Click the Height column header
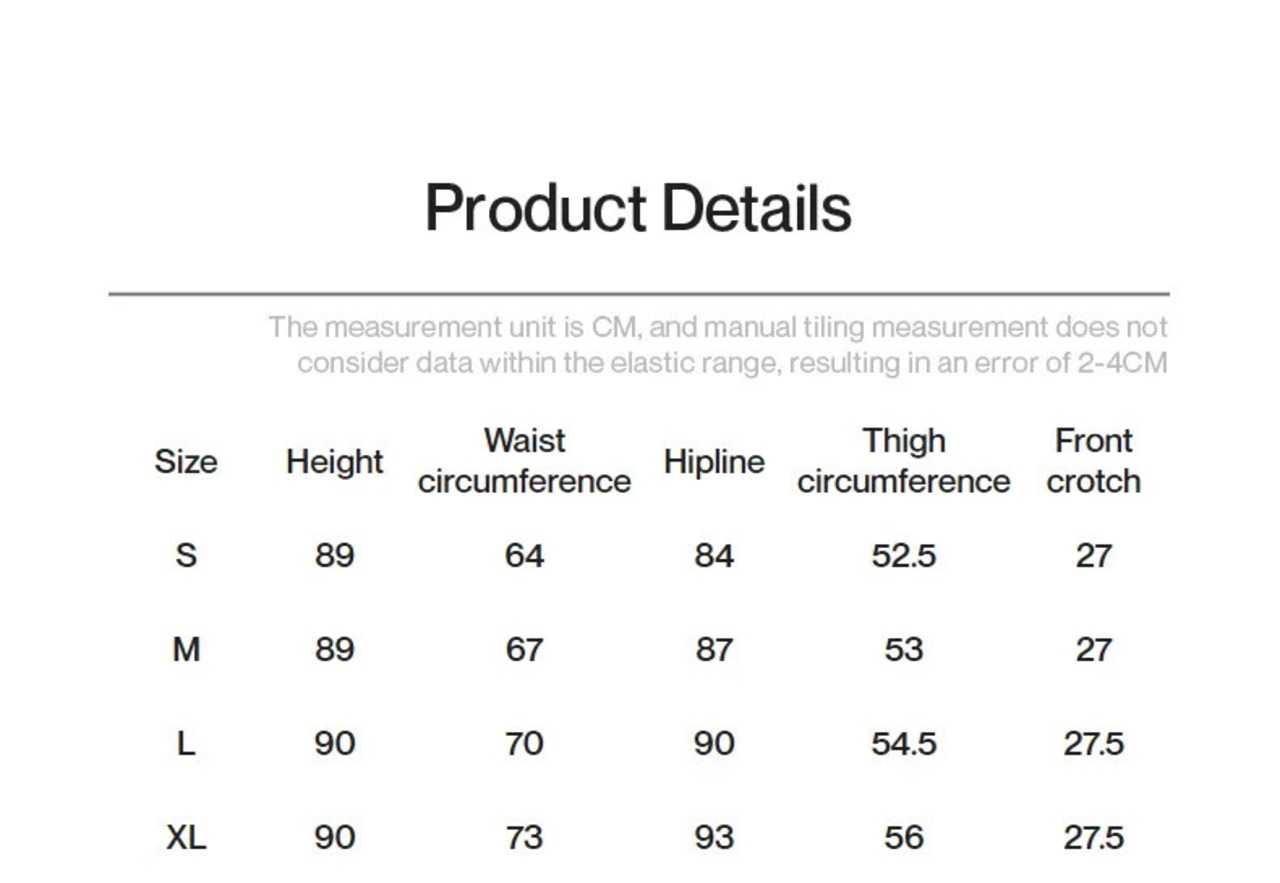This screenshot has width=1280, height=883. (x=334, y=462)
